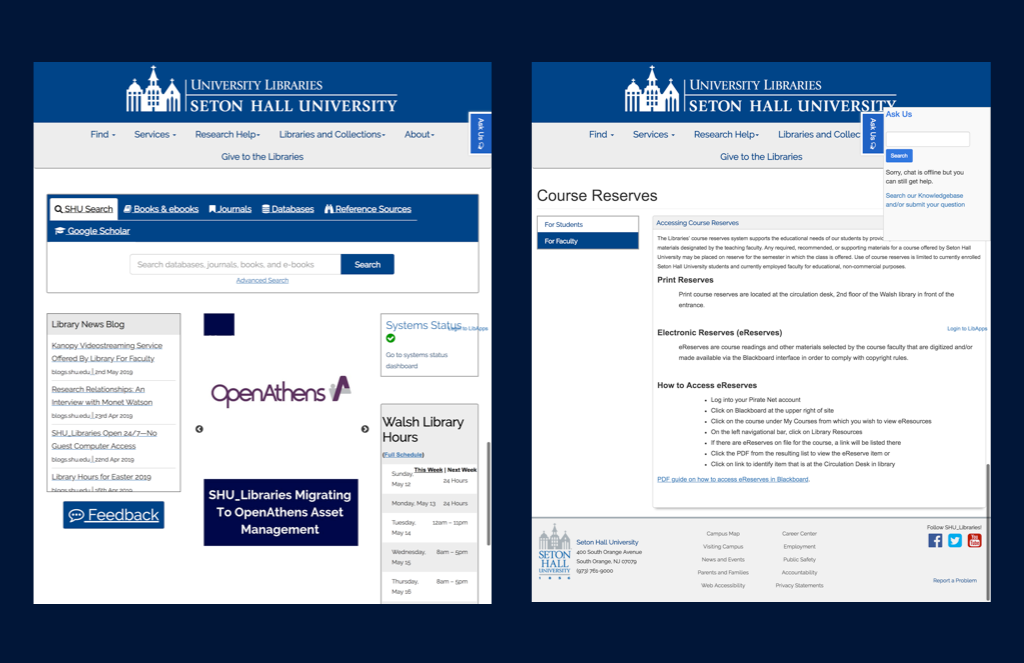This screenshot has height=663, width=1024.
Task: Click the Search button in Ask Us panel
Action: coord(899,155)
